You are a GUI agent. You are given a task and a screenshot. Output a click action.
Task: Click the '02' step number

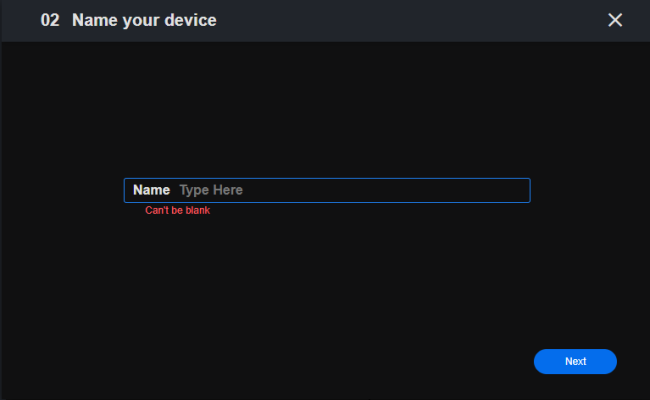tap(50, 20)
